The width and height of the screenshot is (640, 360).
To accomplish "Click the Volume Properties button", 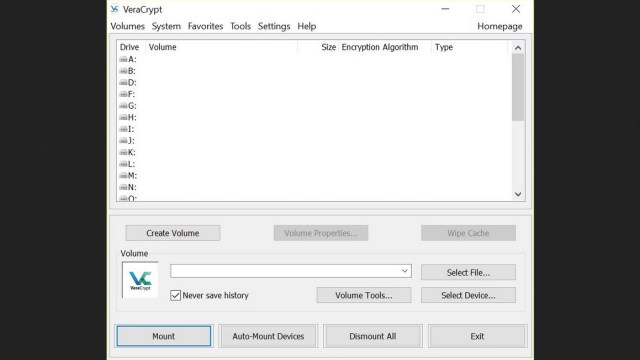I will (x=321, y=233).
